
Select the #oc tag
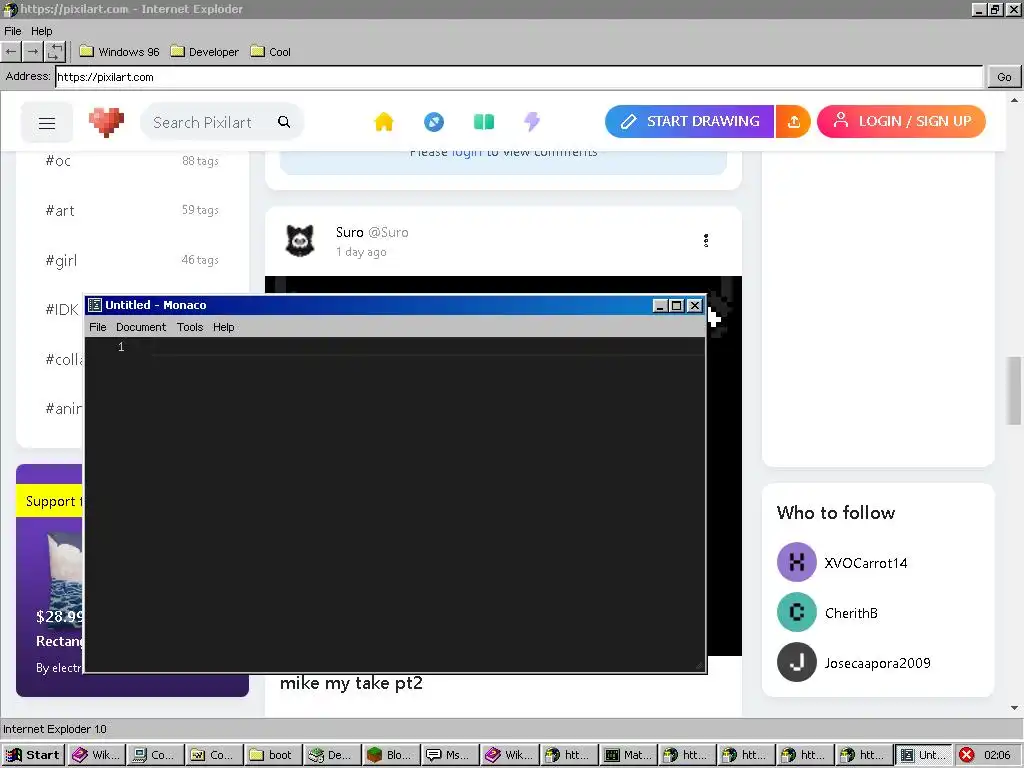point(58,161)
